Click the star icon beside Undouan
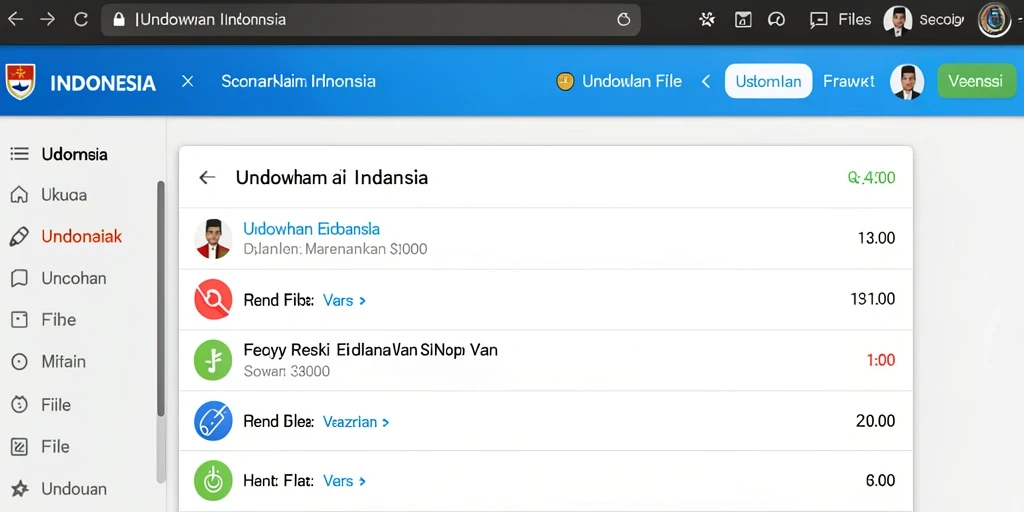This screenshot has height=512, width=1024. click(20, 488)
